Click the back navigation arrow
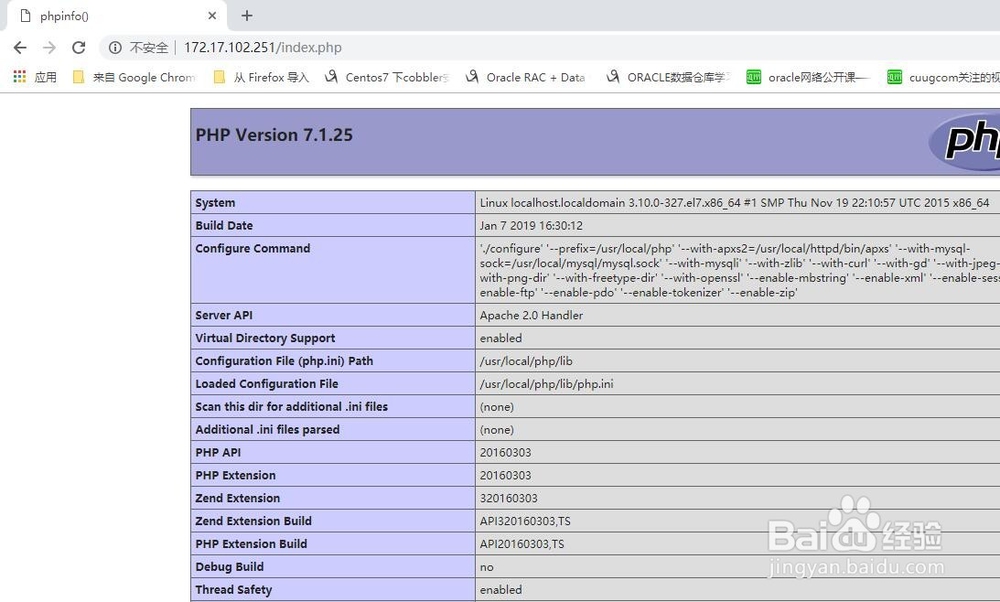1000x602 pixels. tap(19, 47)
